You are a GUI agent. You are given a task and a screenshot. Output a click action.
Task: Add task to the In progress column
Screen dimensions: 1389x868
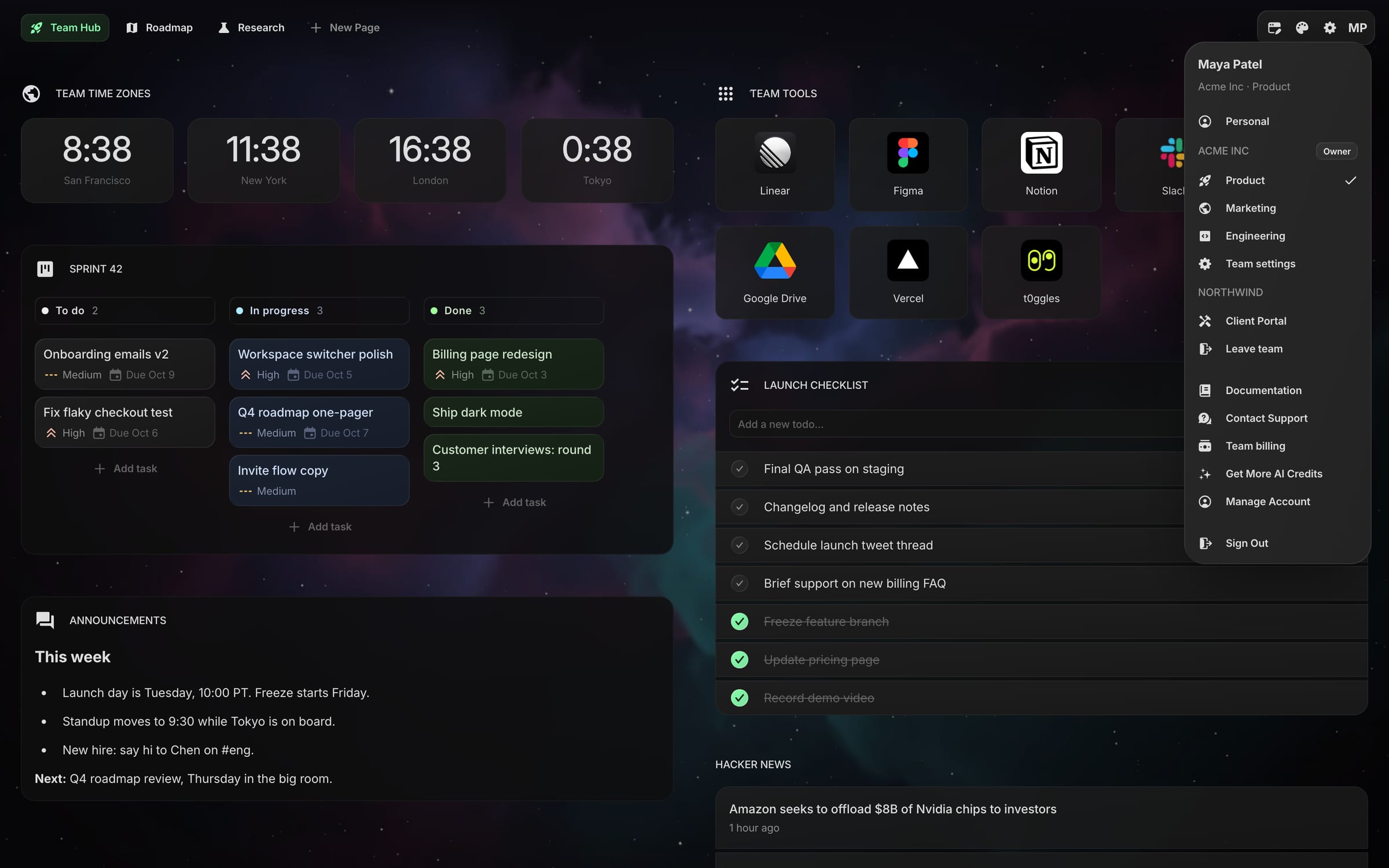pos(319,527)
